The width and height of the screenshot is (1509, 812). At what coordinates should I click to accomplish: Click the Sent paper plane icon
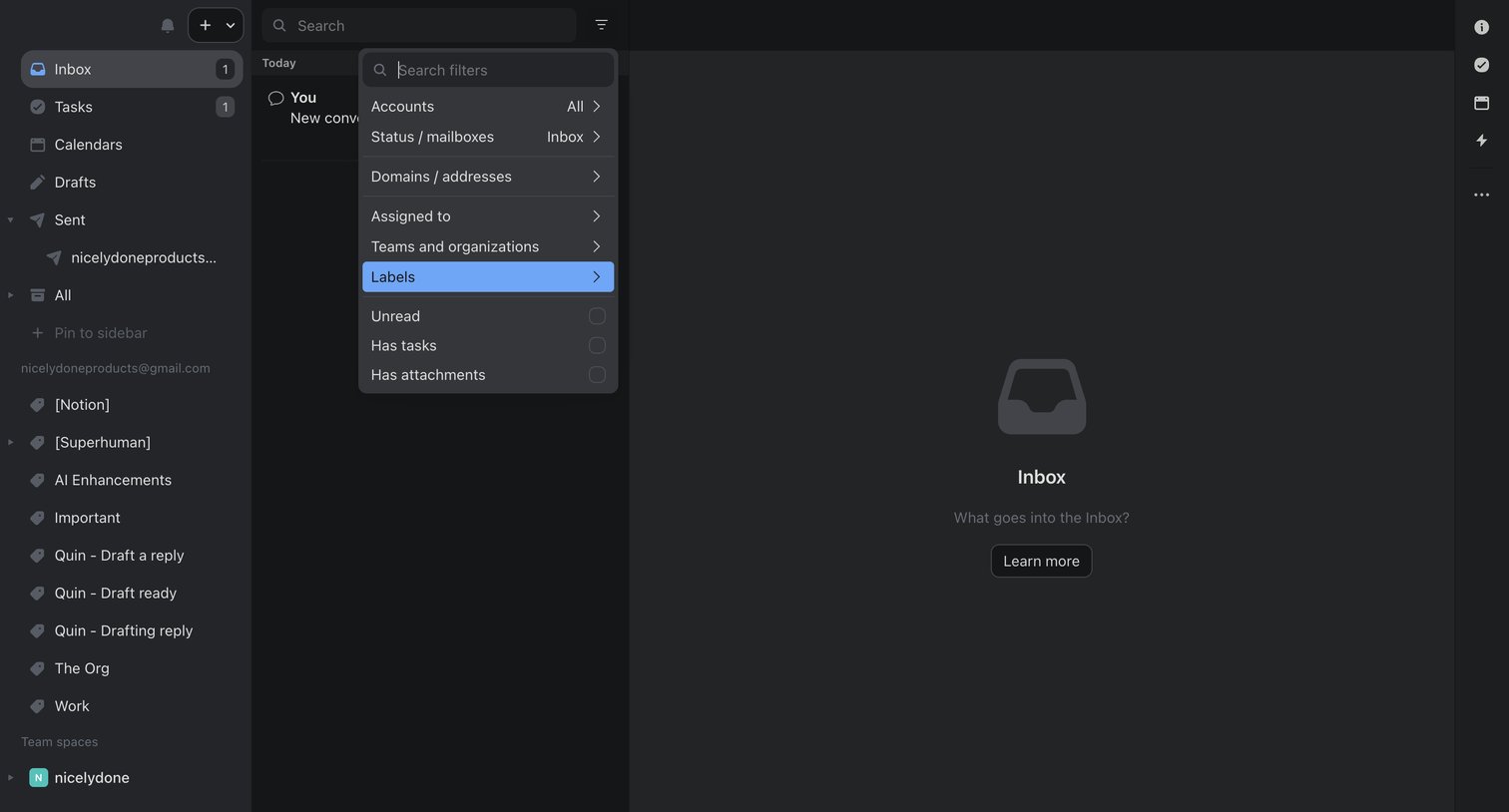coord(38,219)
